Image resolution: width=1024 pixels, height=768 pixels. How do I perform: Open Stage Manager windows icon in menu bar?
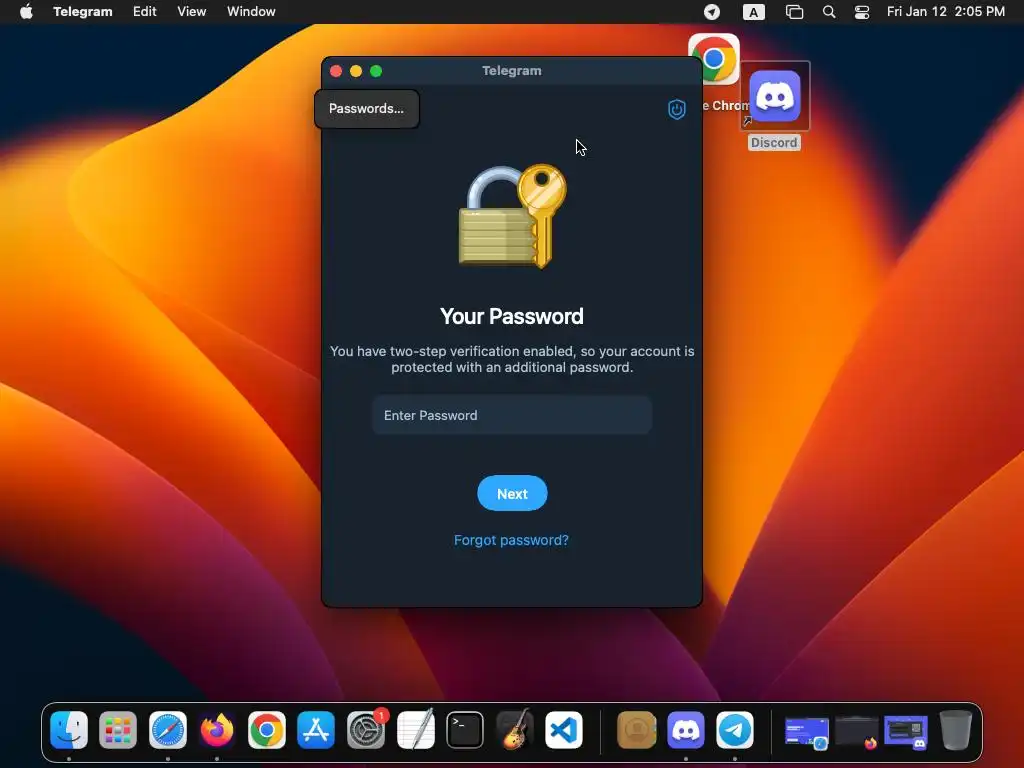point(794,12)
